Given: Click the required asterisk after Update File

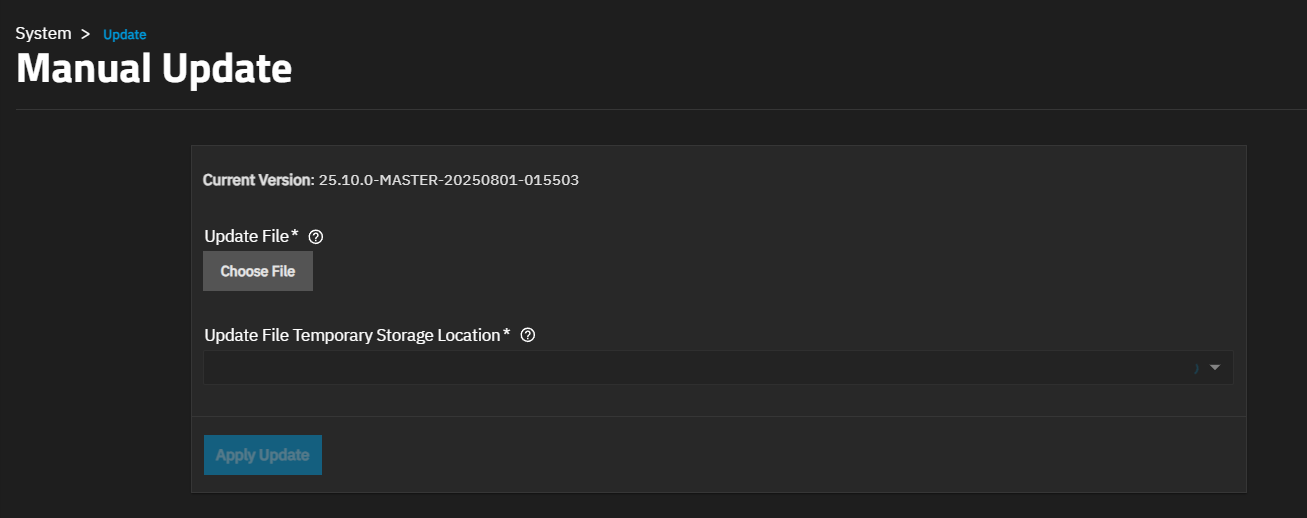Looking at the screenshot, I should [295, 236].
